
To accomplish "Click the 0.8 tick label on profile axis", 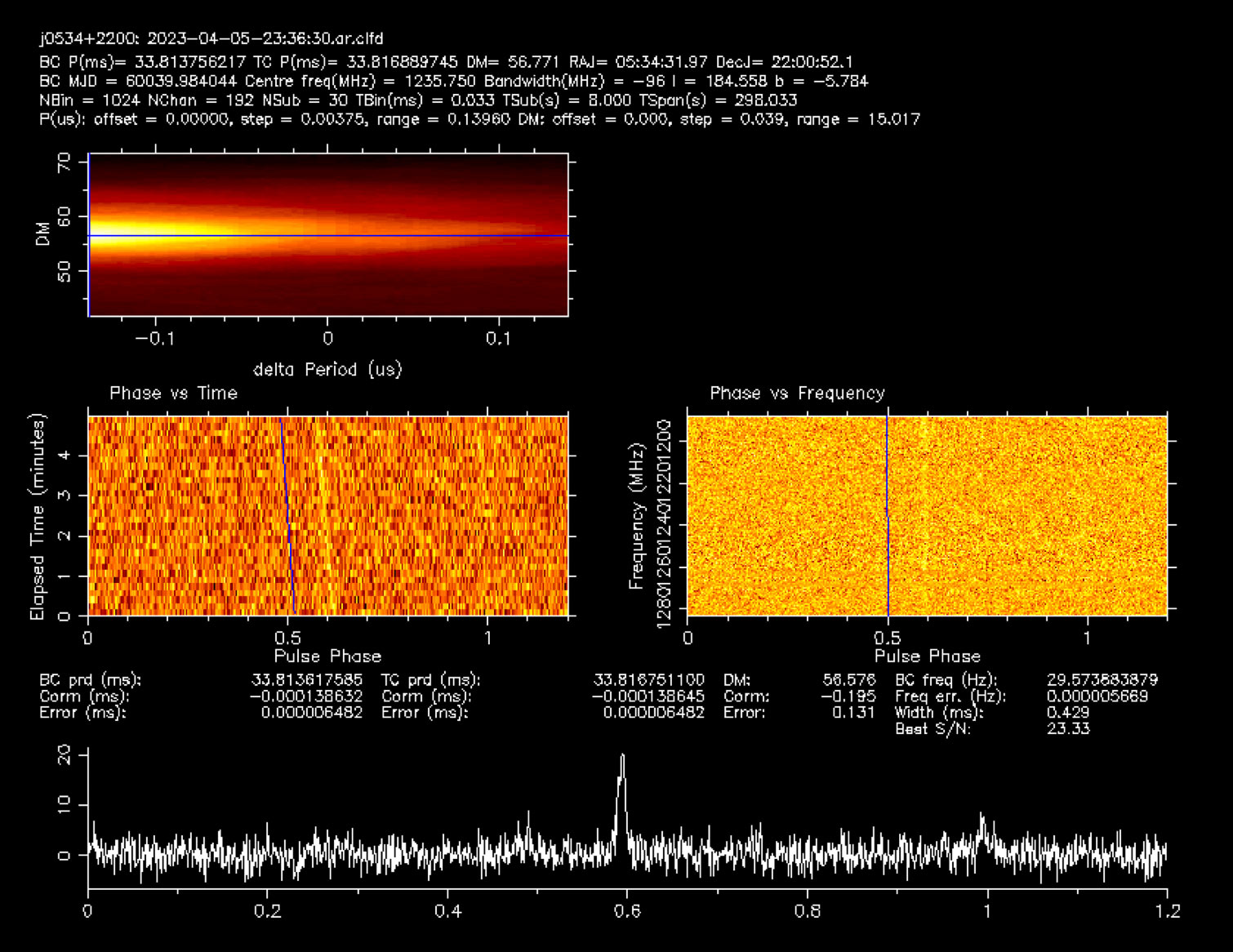I will [808, 911].
